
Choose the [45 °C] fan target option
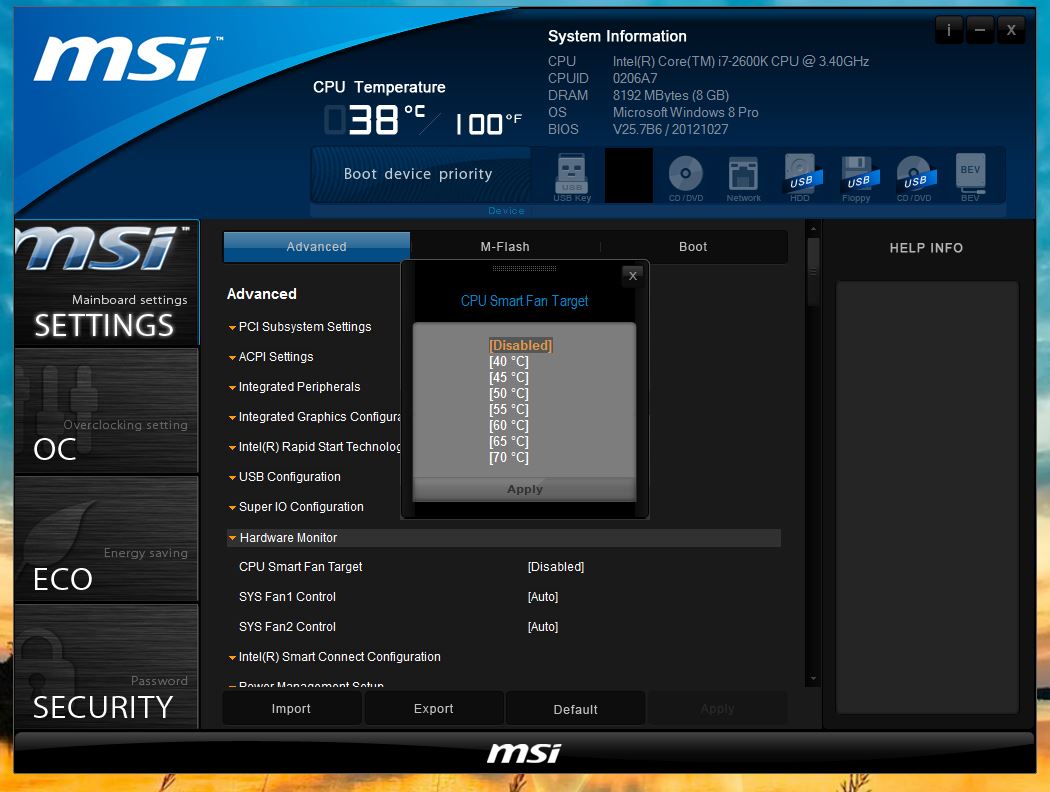pyautogui.click(x=508, y=378)
